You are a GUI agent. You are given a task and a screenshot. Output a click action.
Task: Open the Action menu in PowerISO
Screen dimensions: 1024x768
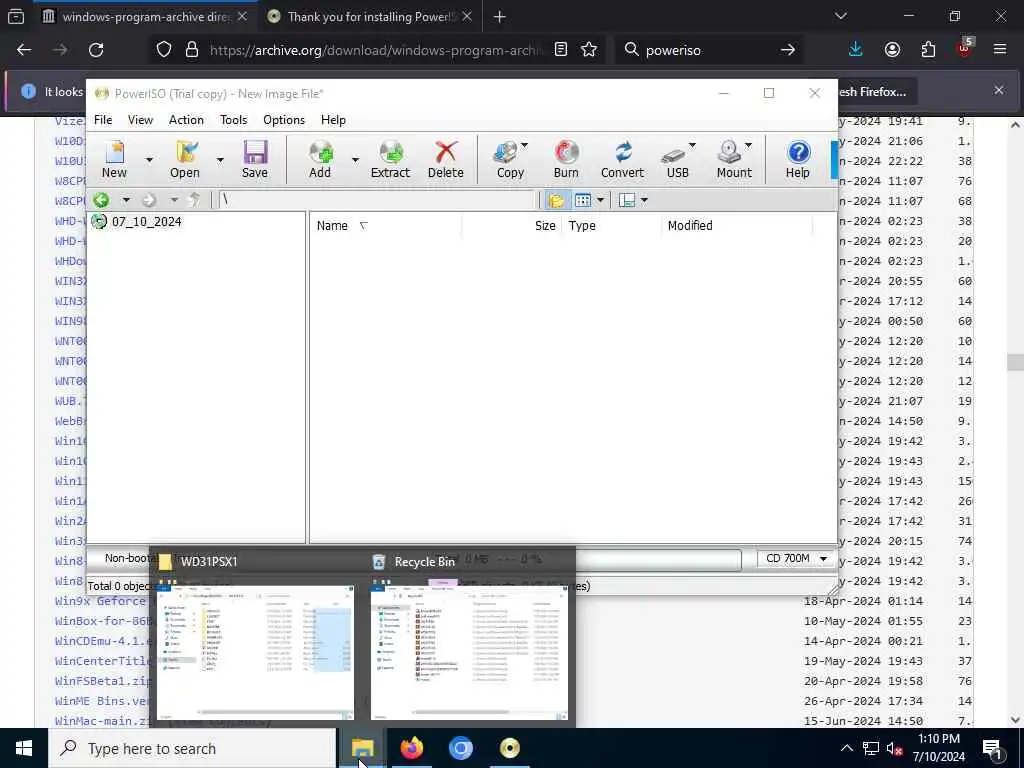[186, 120]
